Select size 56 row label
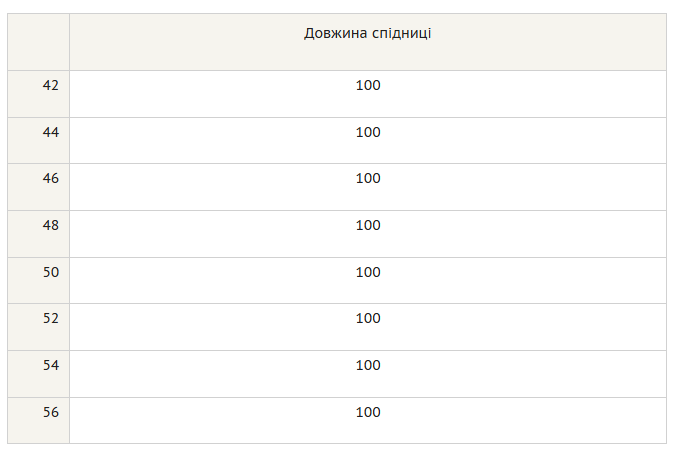The height and width of the screenshot is (455, 680). [50, 412]
